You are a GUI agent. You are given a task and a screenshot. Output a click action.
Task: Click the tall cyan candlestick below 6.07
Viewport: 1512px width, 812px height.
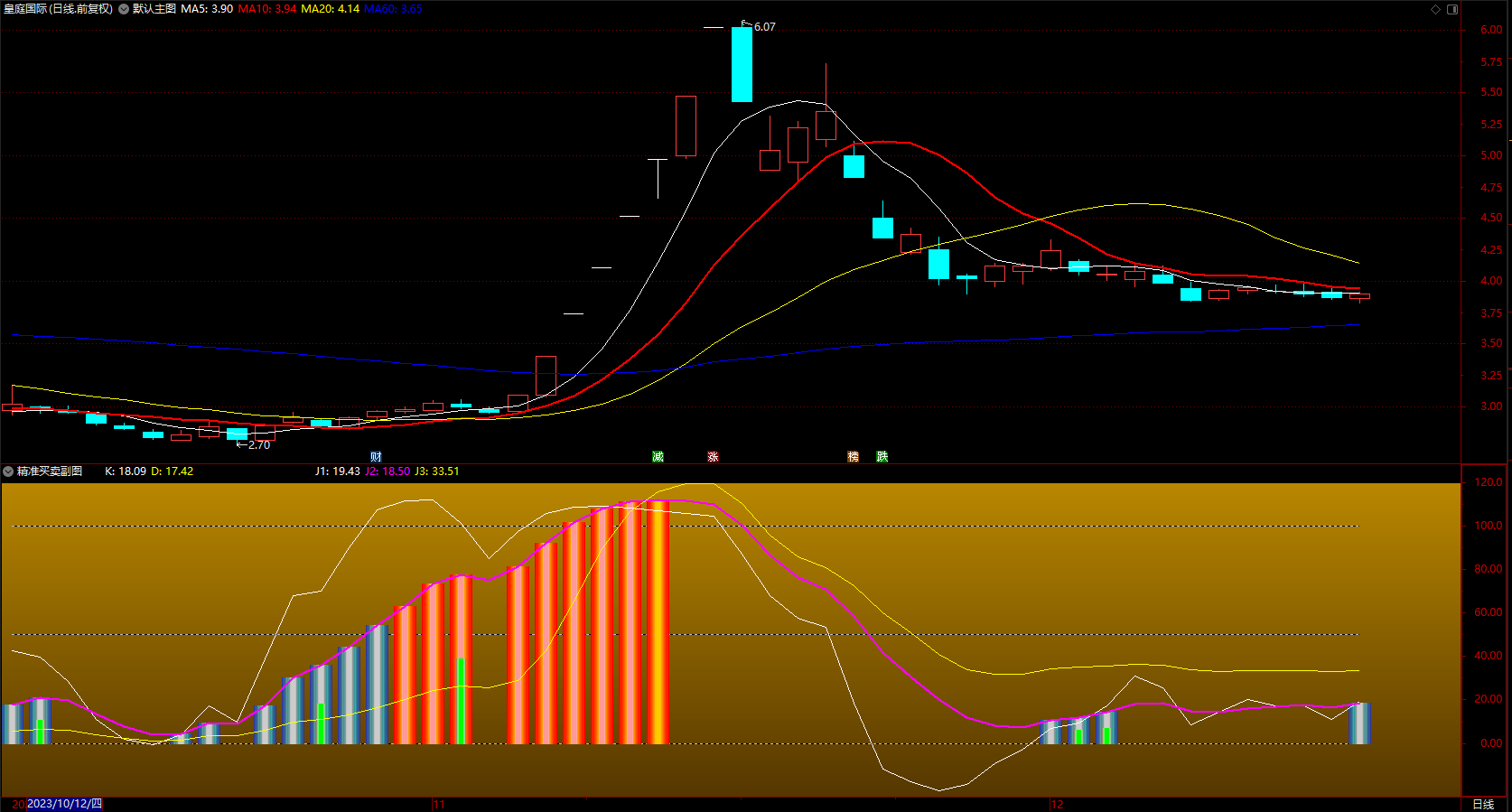pos(742,64)
